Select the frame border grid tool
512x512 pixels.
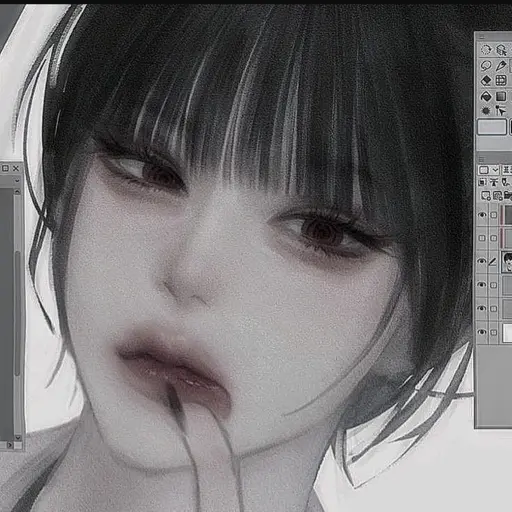(x=501, y=80)
